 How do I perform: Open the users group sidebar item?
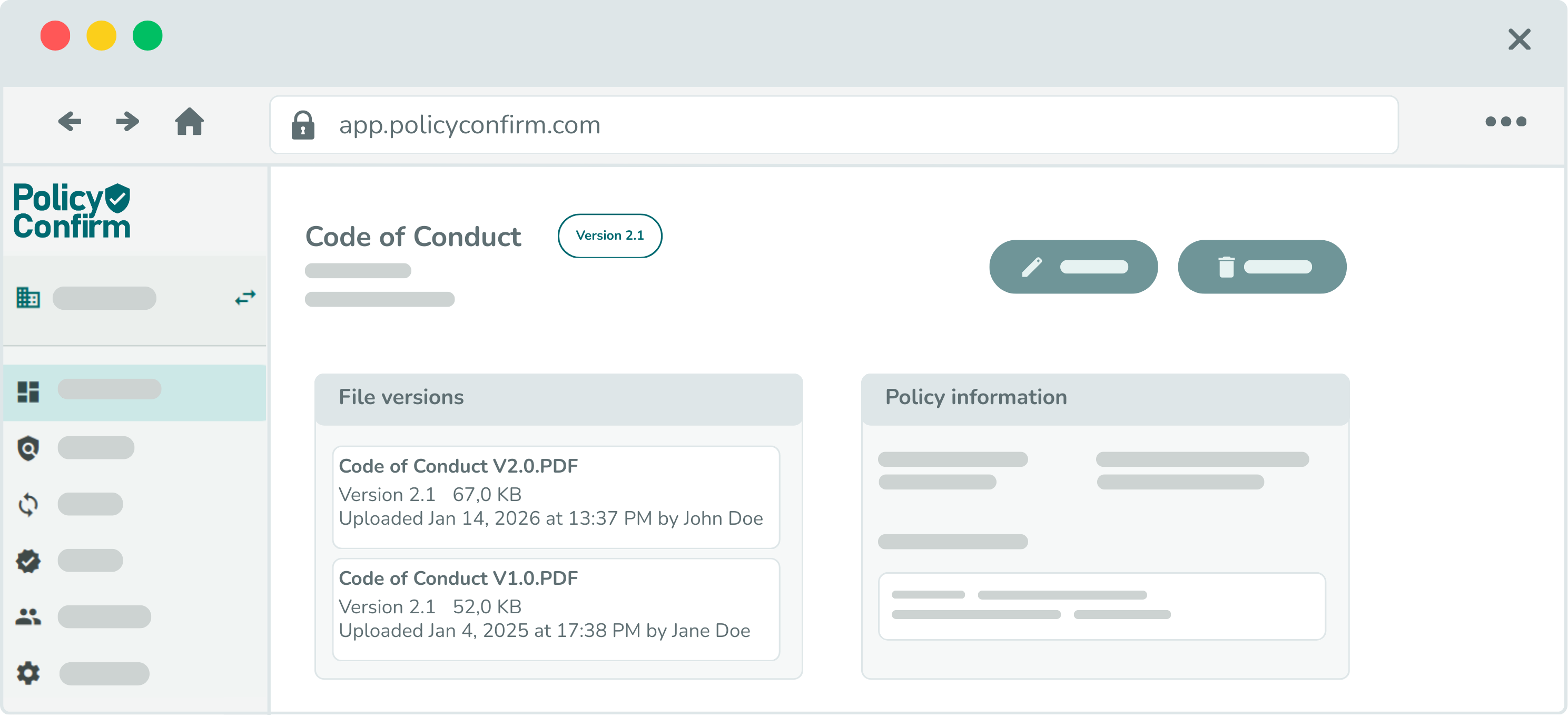pos(28,617)
